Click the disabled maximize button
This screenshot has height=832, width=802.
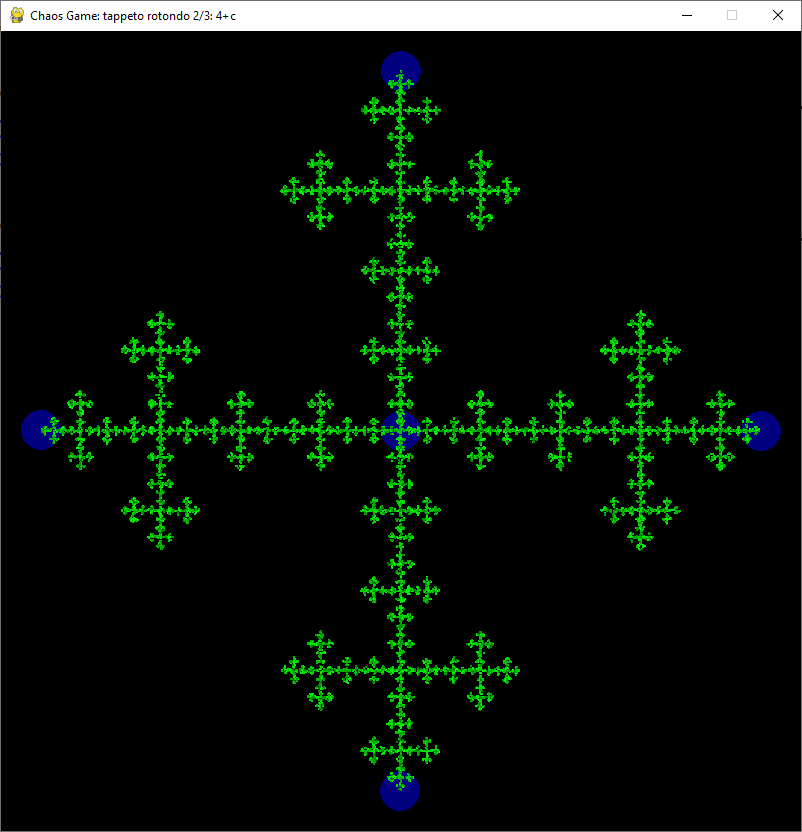point(732,15)
